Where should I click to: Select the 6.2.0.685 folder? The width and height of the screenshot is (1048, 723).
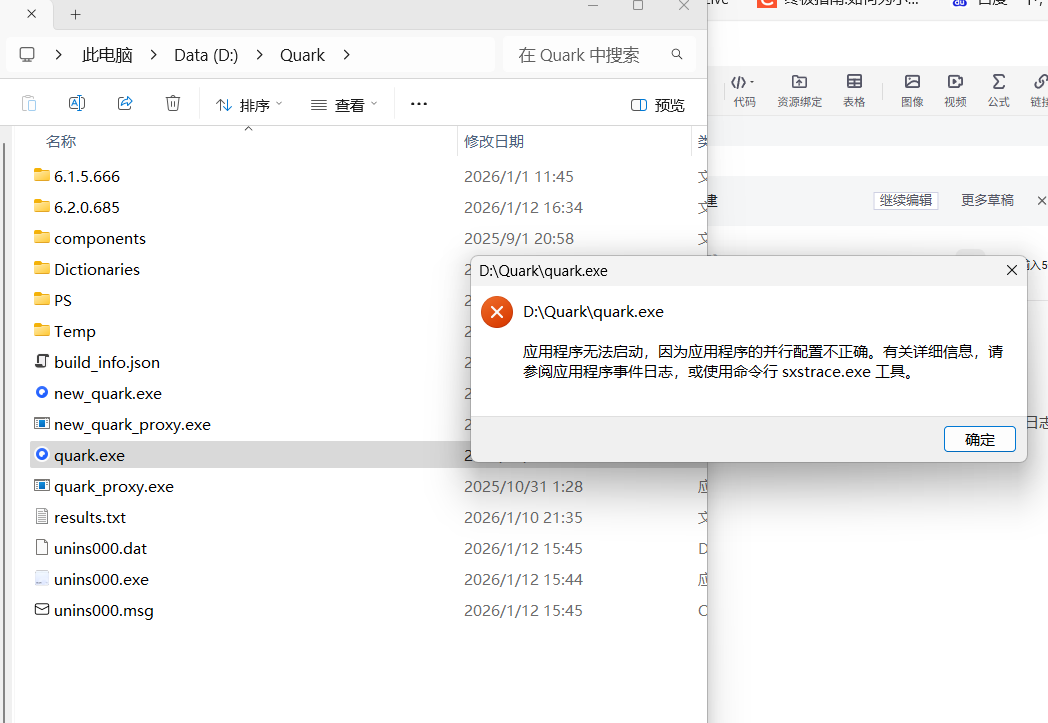87,207
